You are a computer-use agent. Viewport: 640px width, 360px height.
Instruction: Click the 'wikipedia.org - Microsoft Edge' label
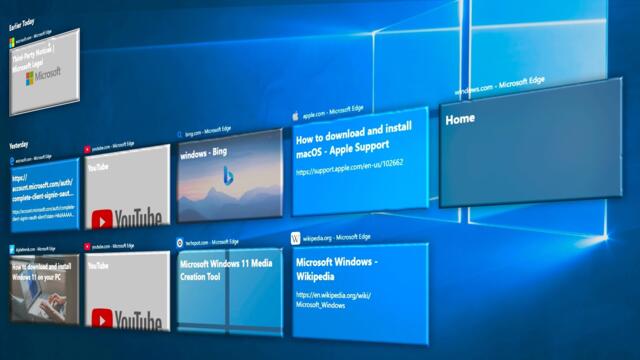pos(336,238)
